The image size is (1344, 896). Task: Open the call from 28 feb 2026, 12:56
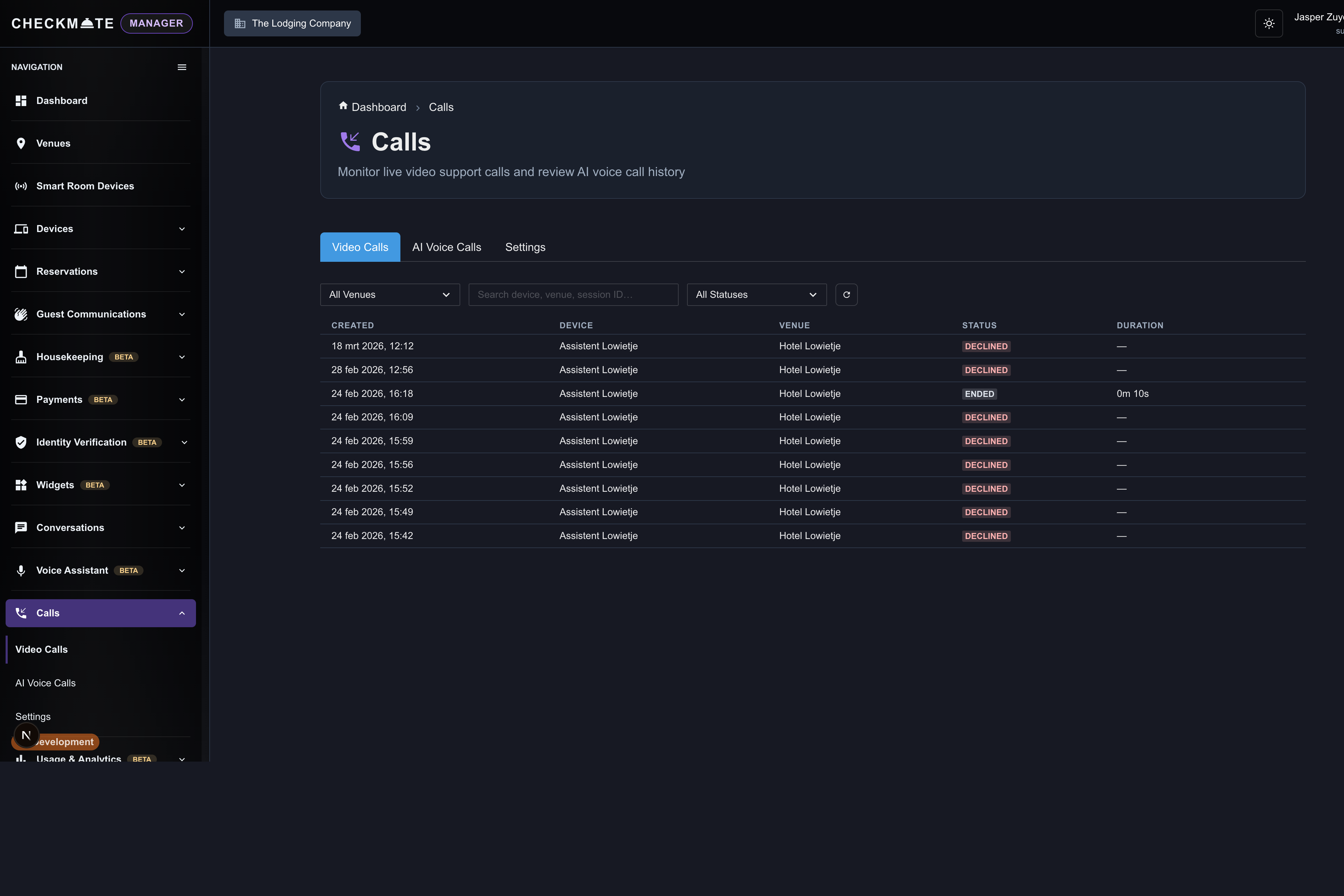coord(813,370)
